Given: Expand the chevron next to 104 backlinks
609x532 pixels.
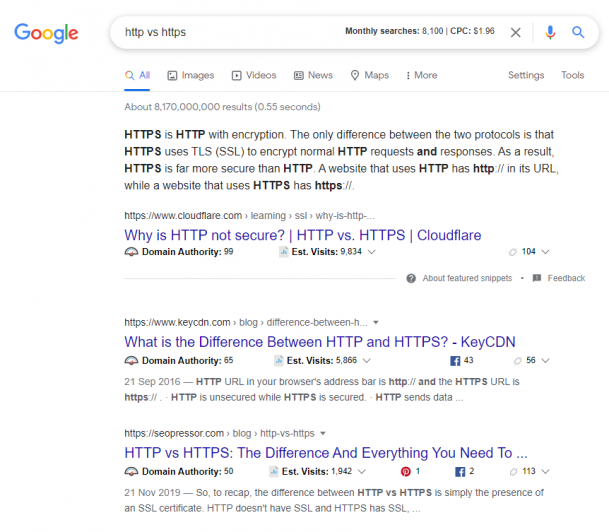Looking at the screenshot, I should [545, 252].
